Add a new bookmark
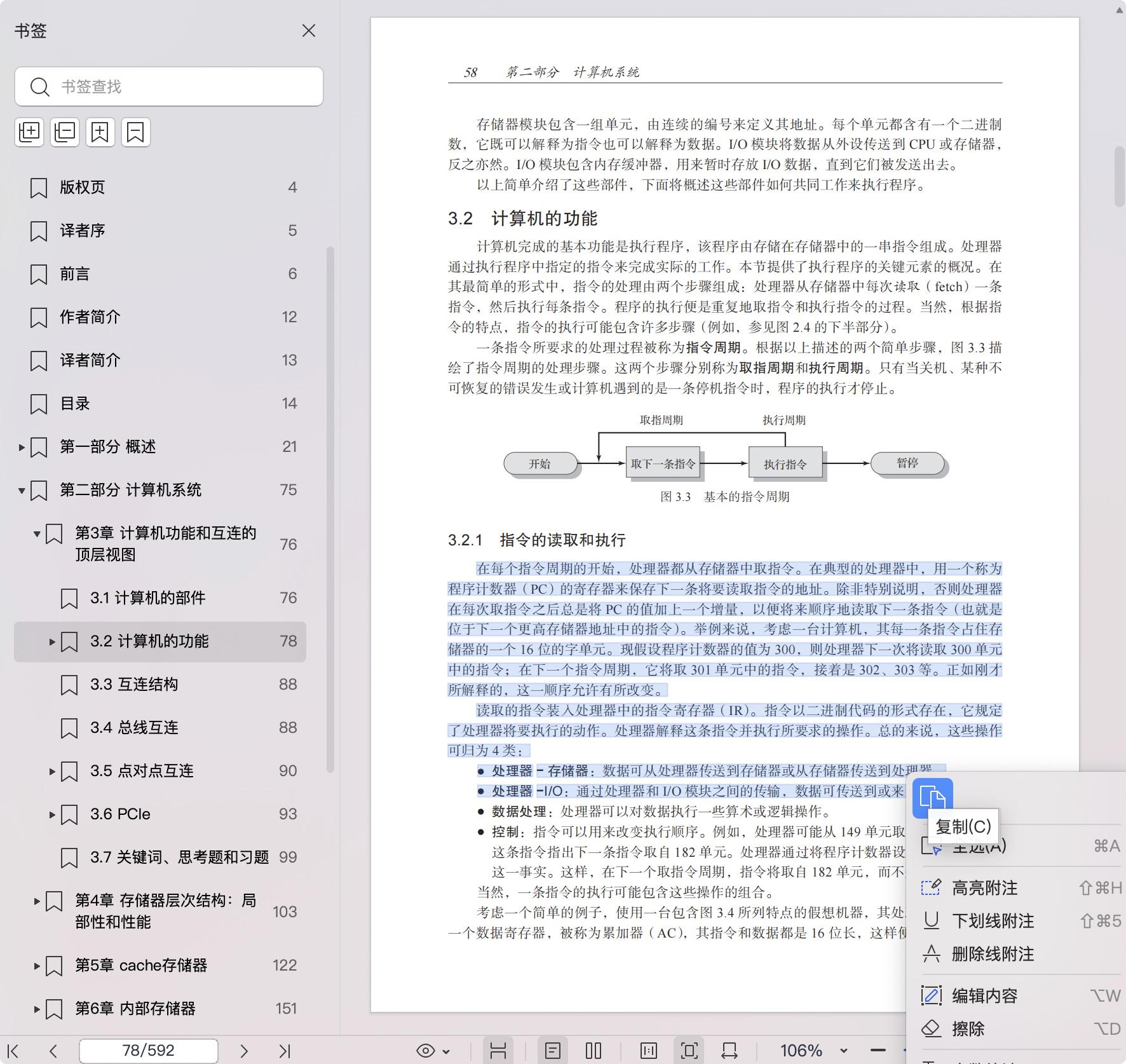 pyautogui.click(x=100, y=132)
